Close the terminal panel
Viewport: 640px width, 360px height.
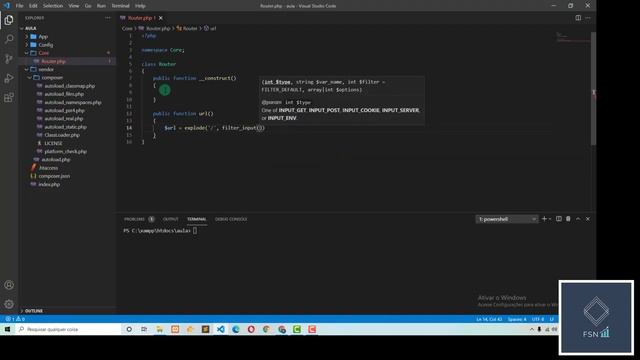[x=588, y=219]
